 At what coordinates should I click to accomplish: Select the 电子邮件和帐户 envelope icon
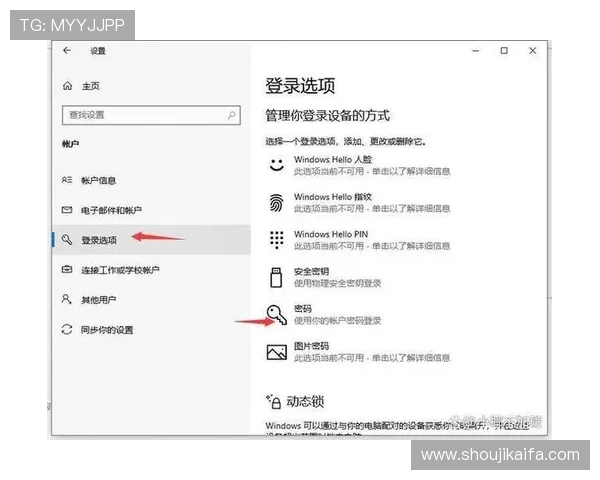click(67, 209)
